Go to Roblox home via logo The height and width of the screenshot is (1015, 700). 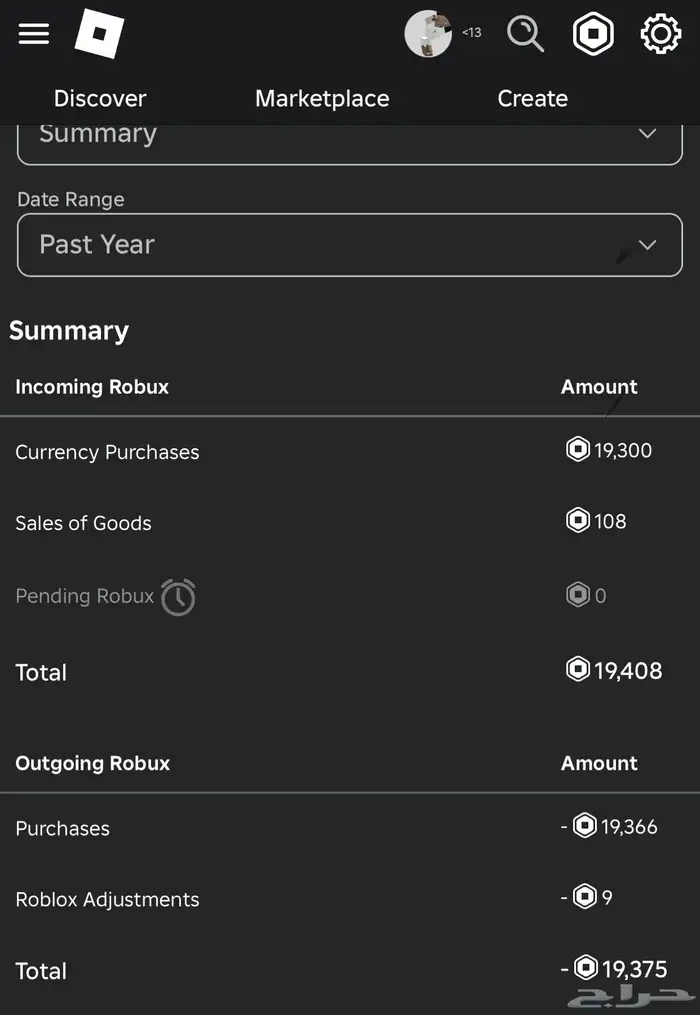pos(99,33)
